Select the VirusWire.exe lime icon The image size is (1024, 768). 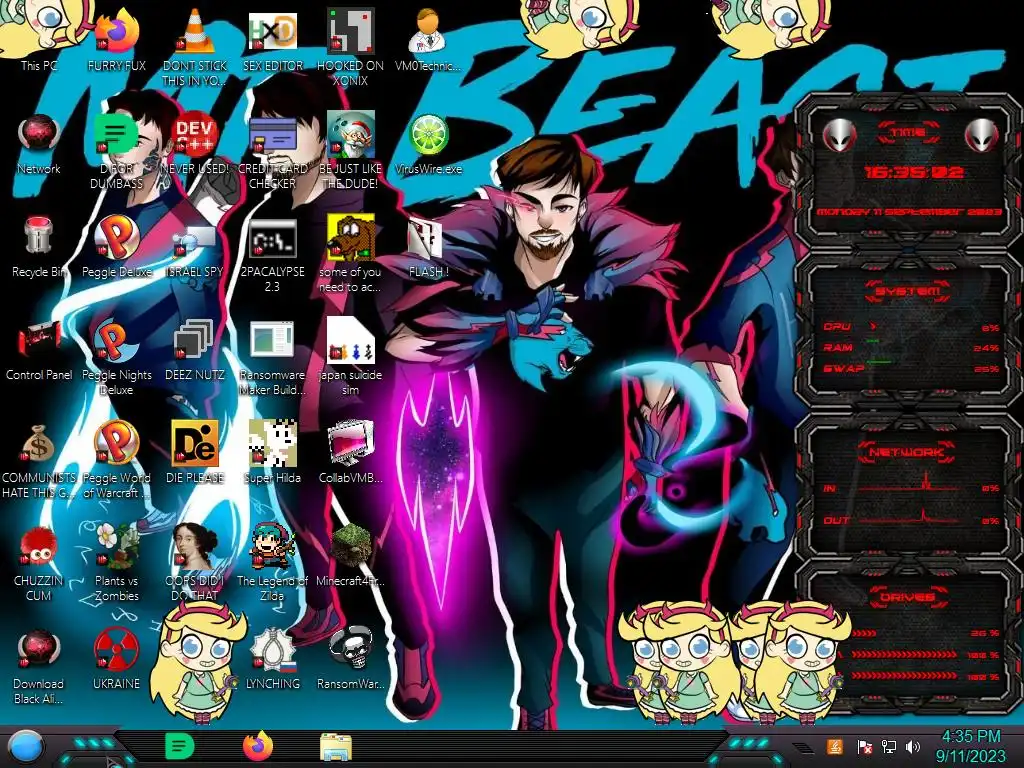[x=428, y=144]
